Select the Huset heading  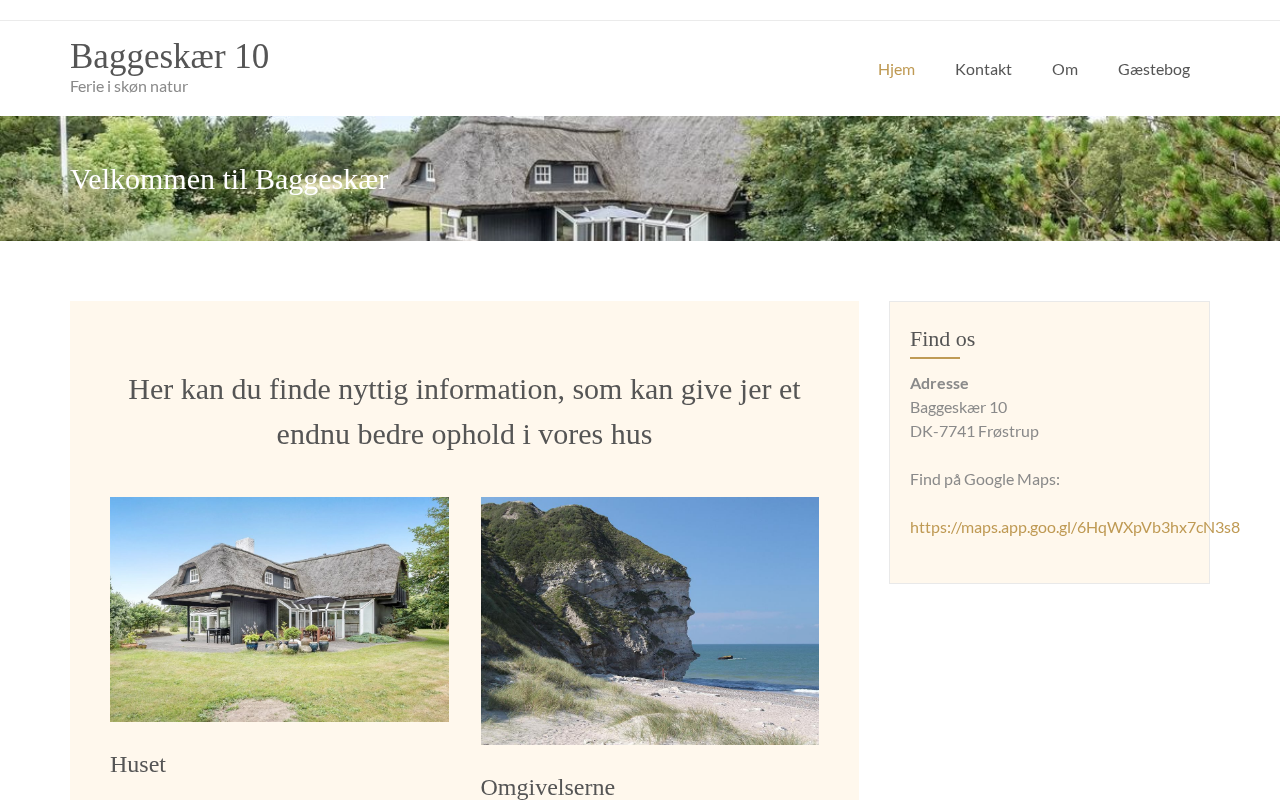click(138, 764)
